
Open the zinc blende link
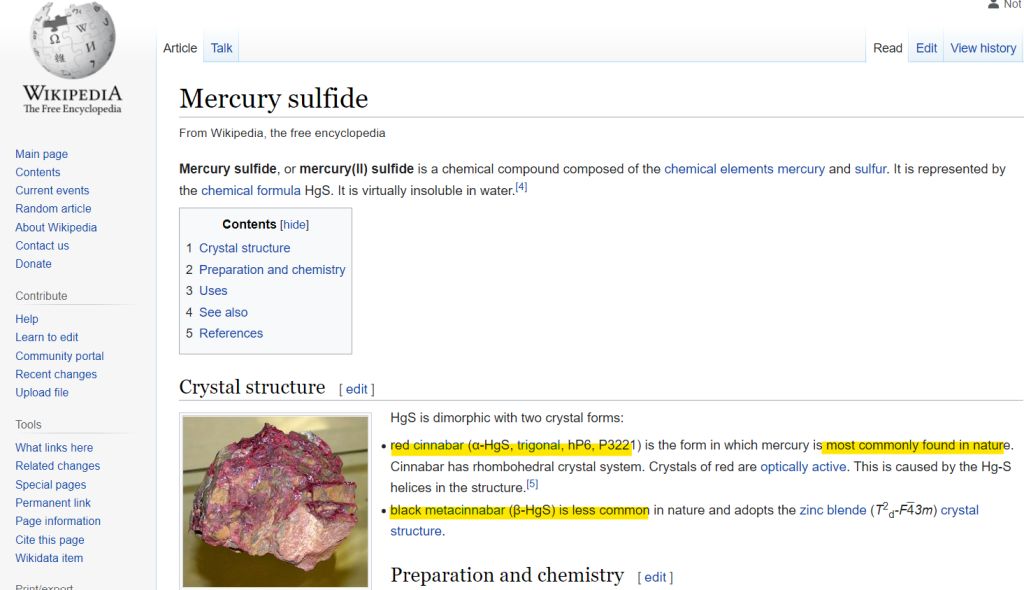pyautogui.click(x=832, y=510)
